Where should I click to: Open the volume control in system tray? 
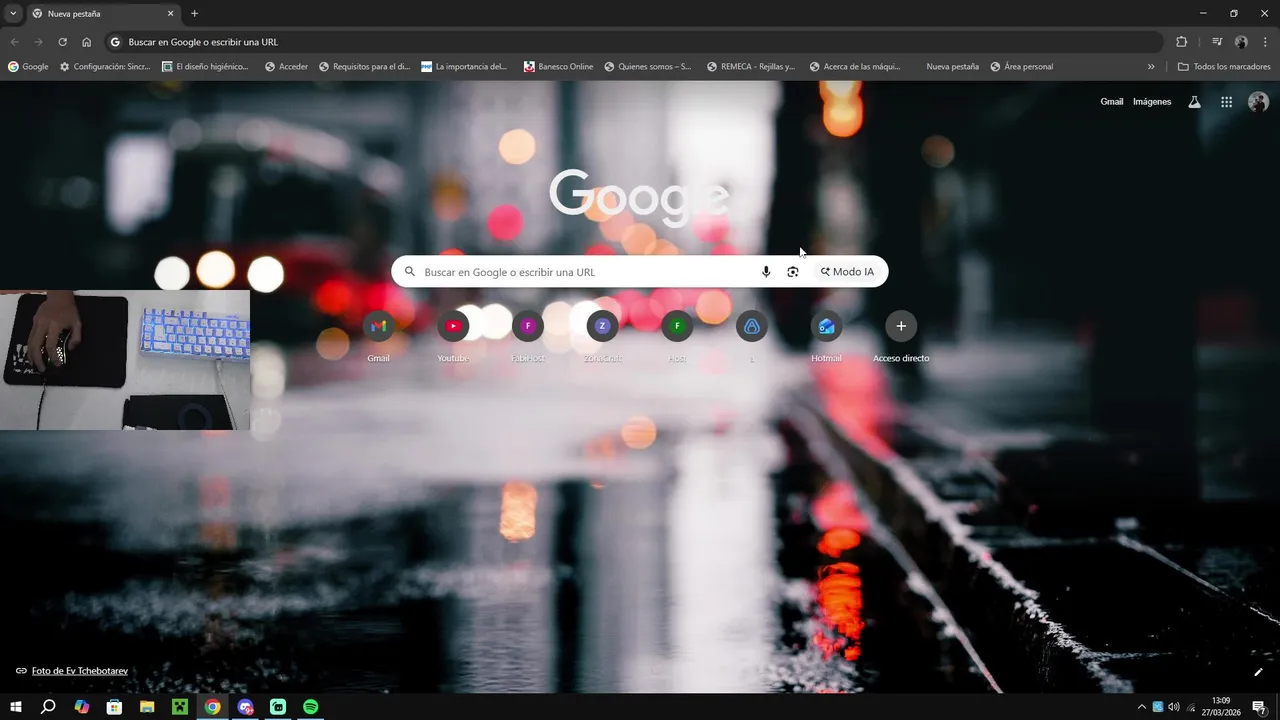pos(1174,707)
